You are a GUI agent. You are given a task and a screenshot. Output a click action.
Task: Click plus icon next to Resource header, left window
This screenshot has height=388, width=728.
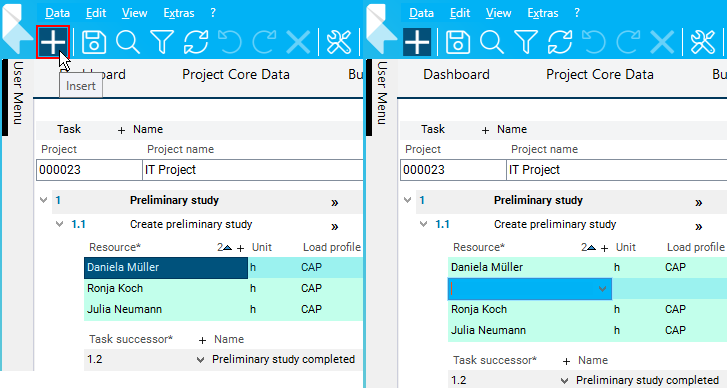click(240, 249)
